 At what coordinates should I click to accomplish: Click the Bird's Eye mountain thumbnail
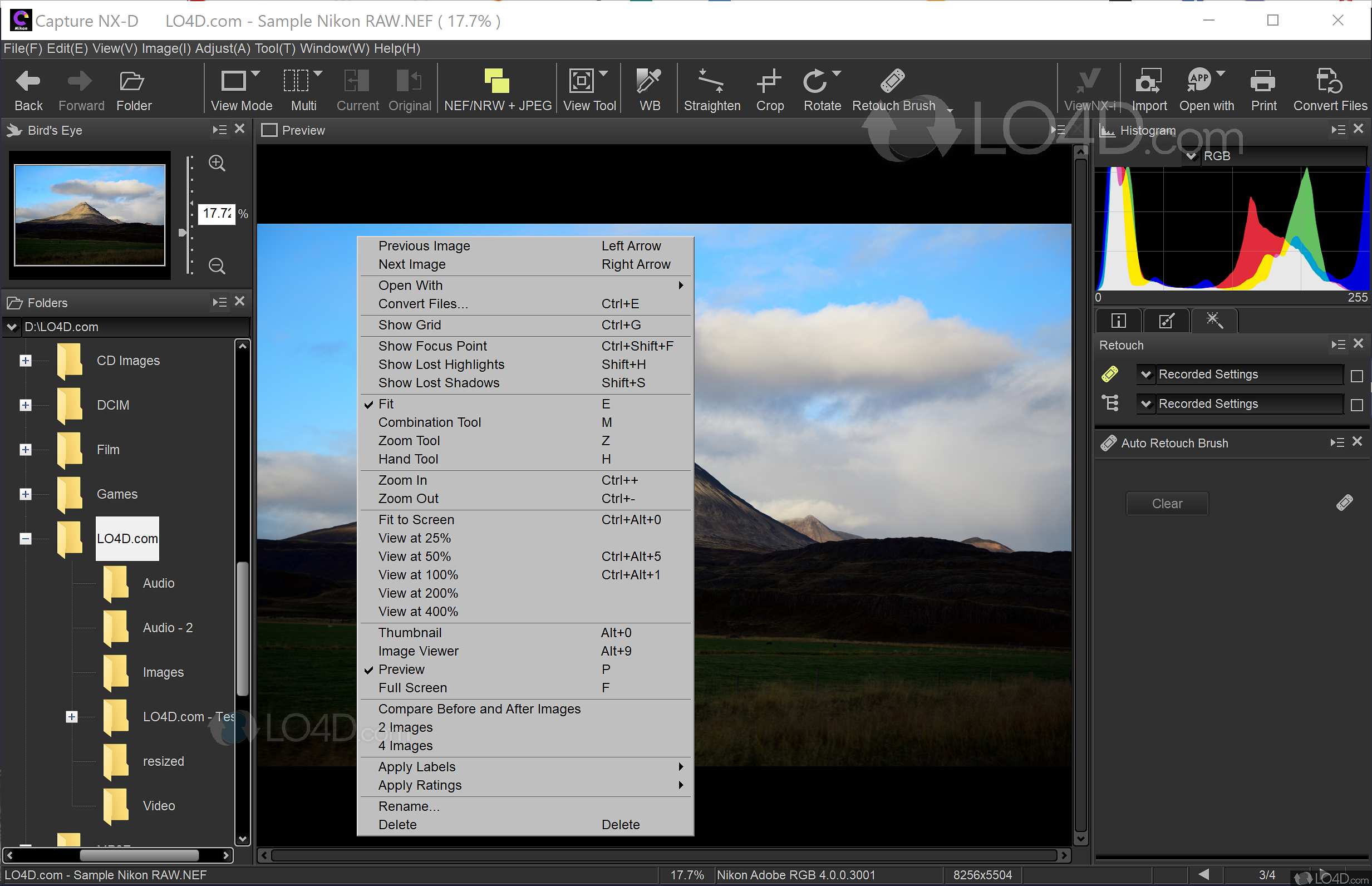[90, 215]
